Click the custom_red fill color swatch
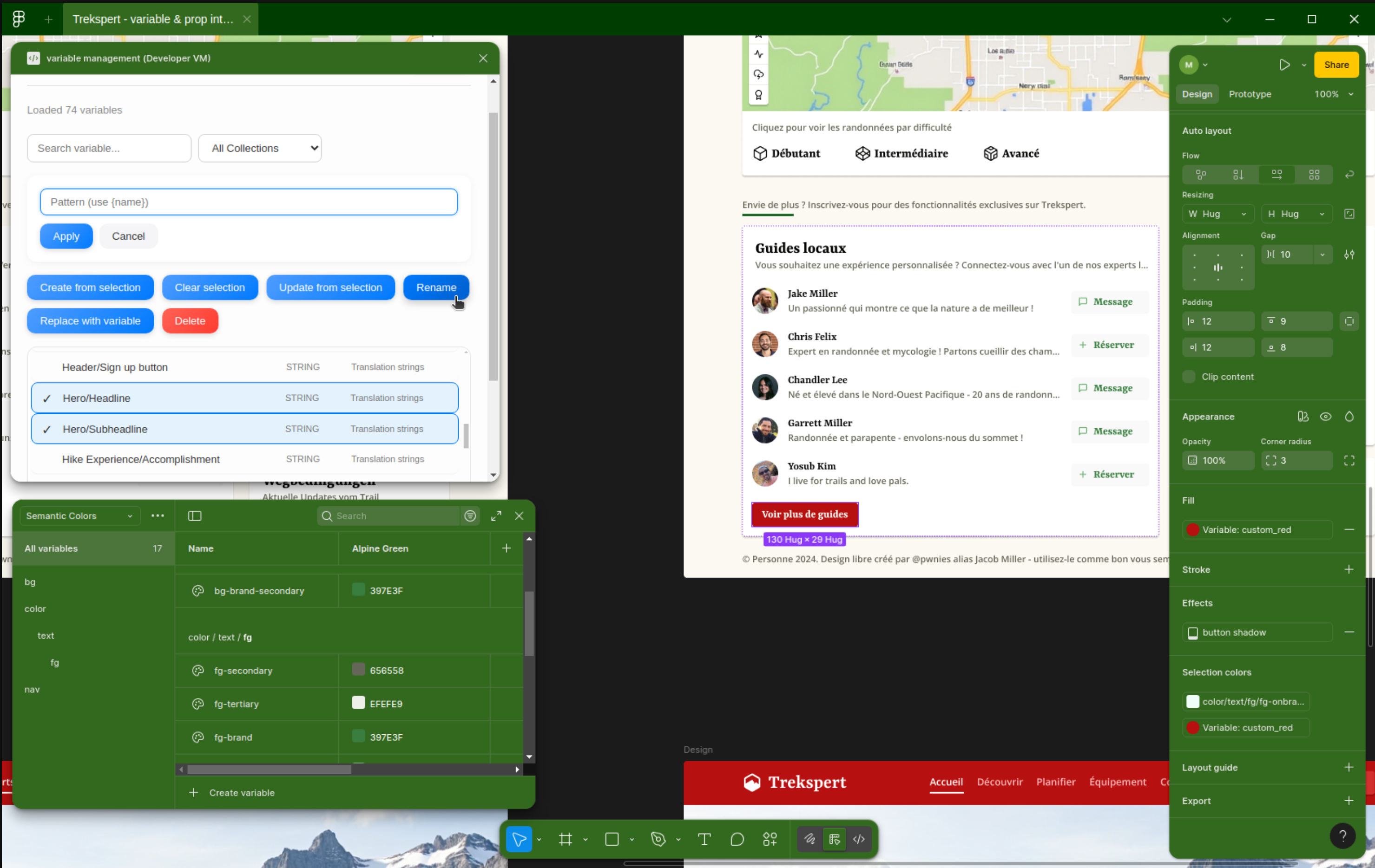 1192,529
